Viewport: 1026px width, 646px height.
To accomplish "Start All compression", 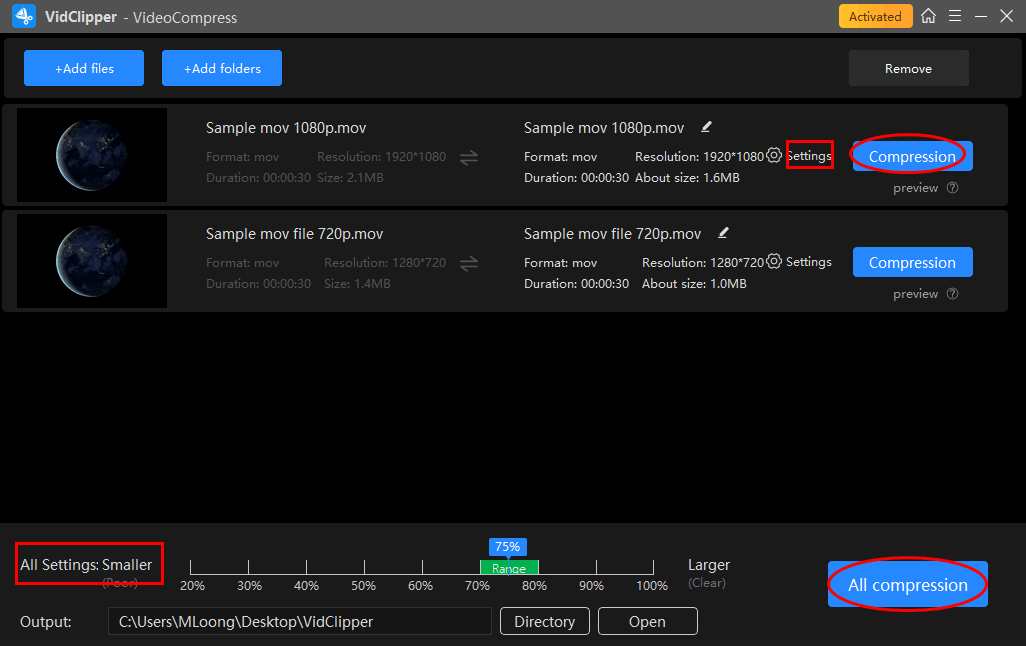I will coord(907,585).
